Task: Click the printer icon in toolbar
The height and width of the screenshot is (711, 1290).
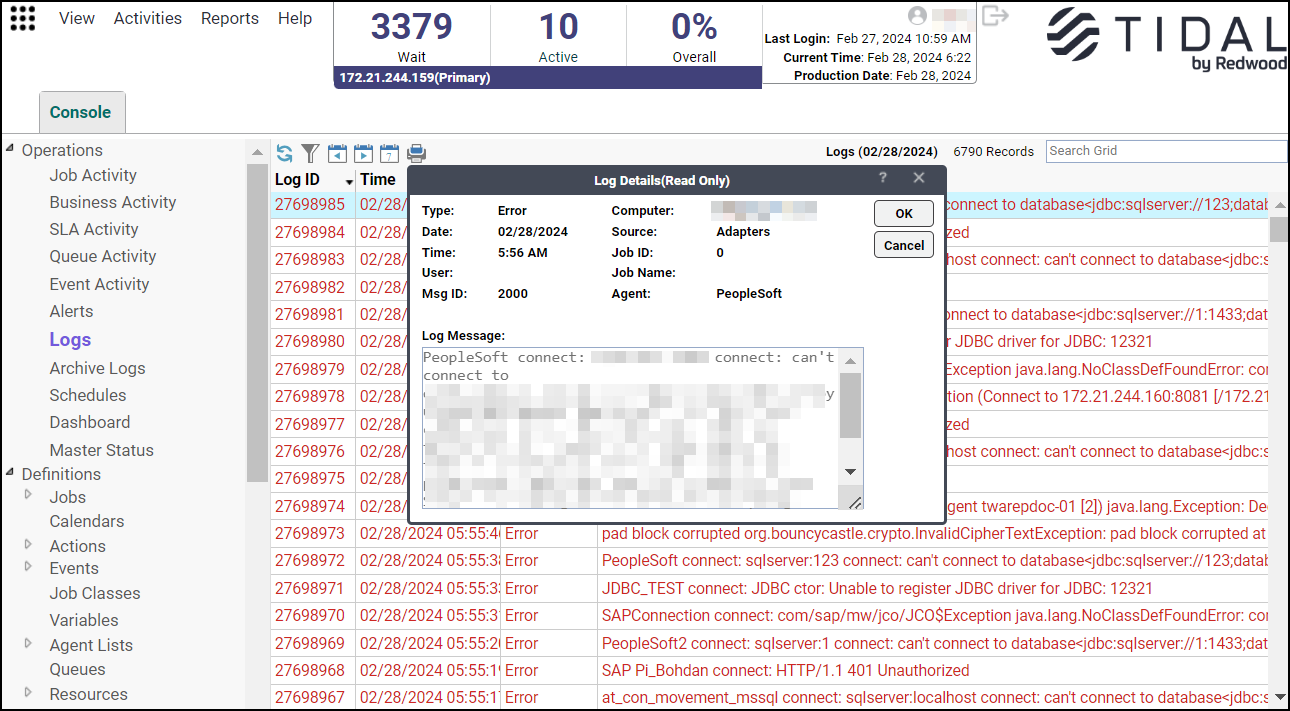Action: click(416, 153)
